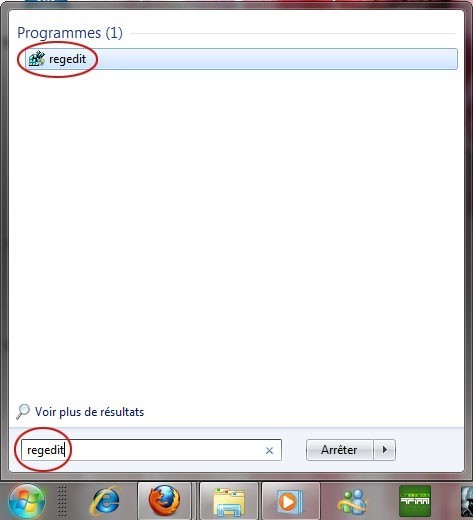Screen dimensions: 473x520
Task: Launch Internet Explorer from the taskbar
Action: (105, 501)
